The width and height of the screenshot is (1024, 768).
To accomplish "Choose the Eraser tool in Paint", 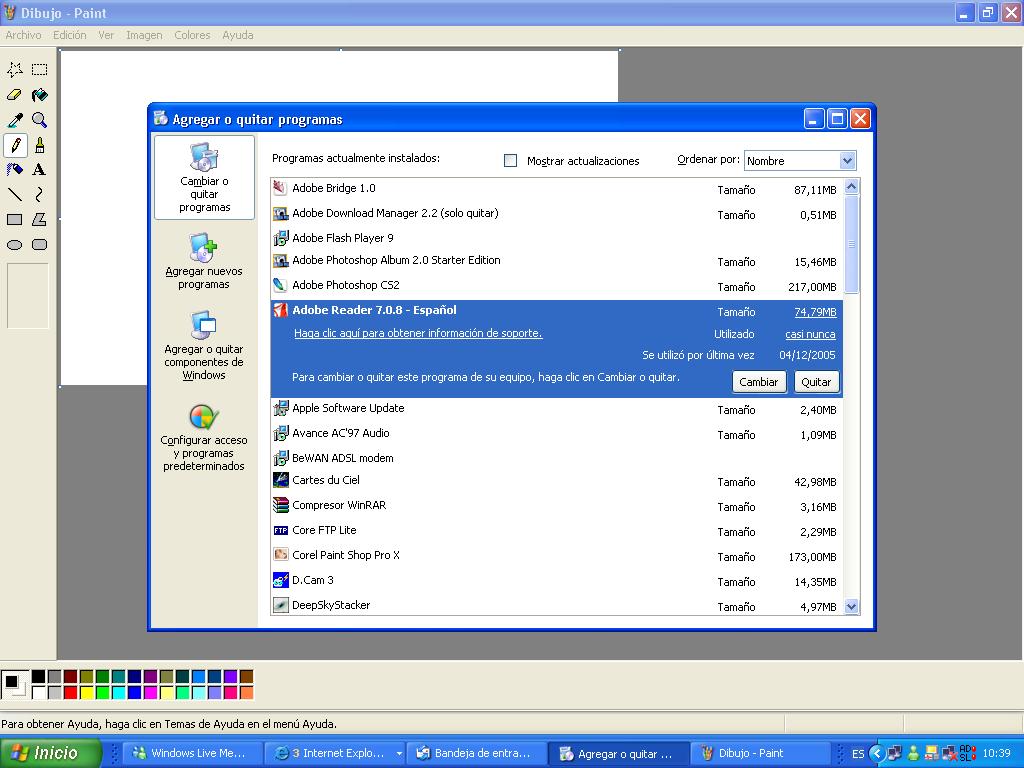I will click(15, 95).
